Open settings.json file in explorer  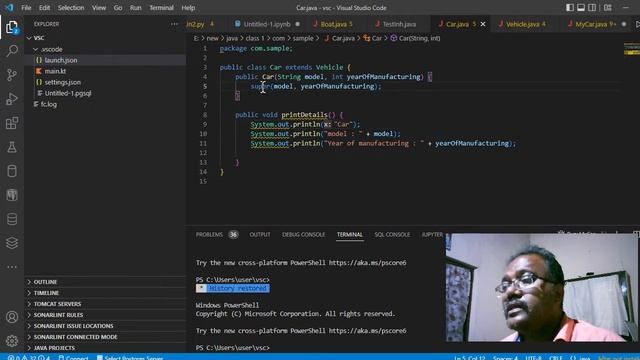105,82
